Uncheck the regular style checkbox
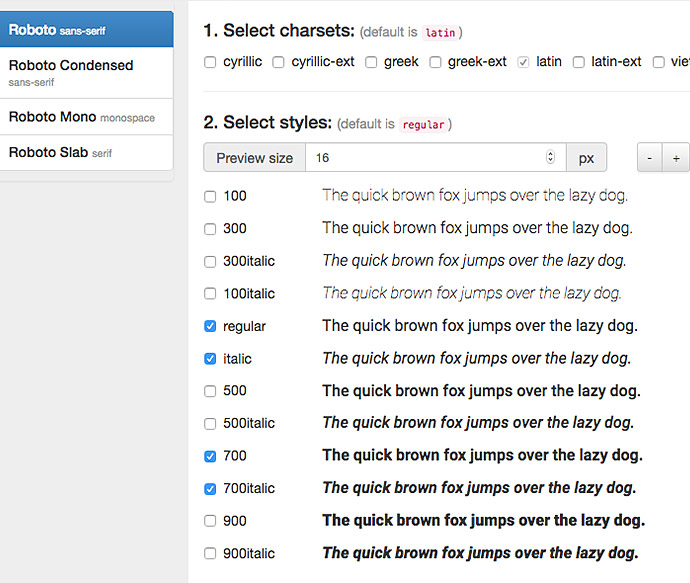 (210, 326)
